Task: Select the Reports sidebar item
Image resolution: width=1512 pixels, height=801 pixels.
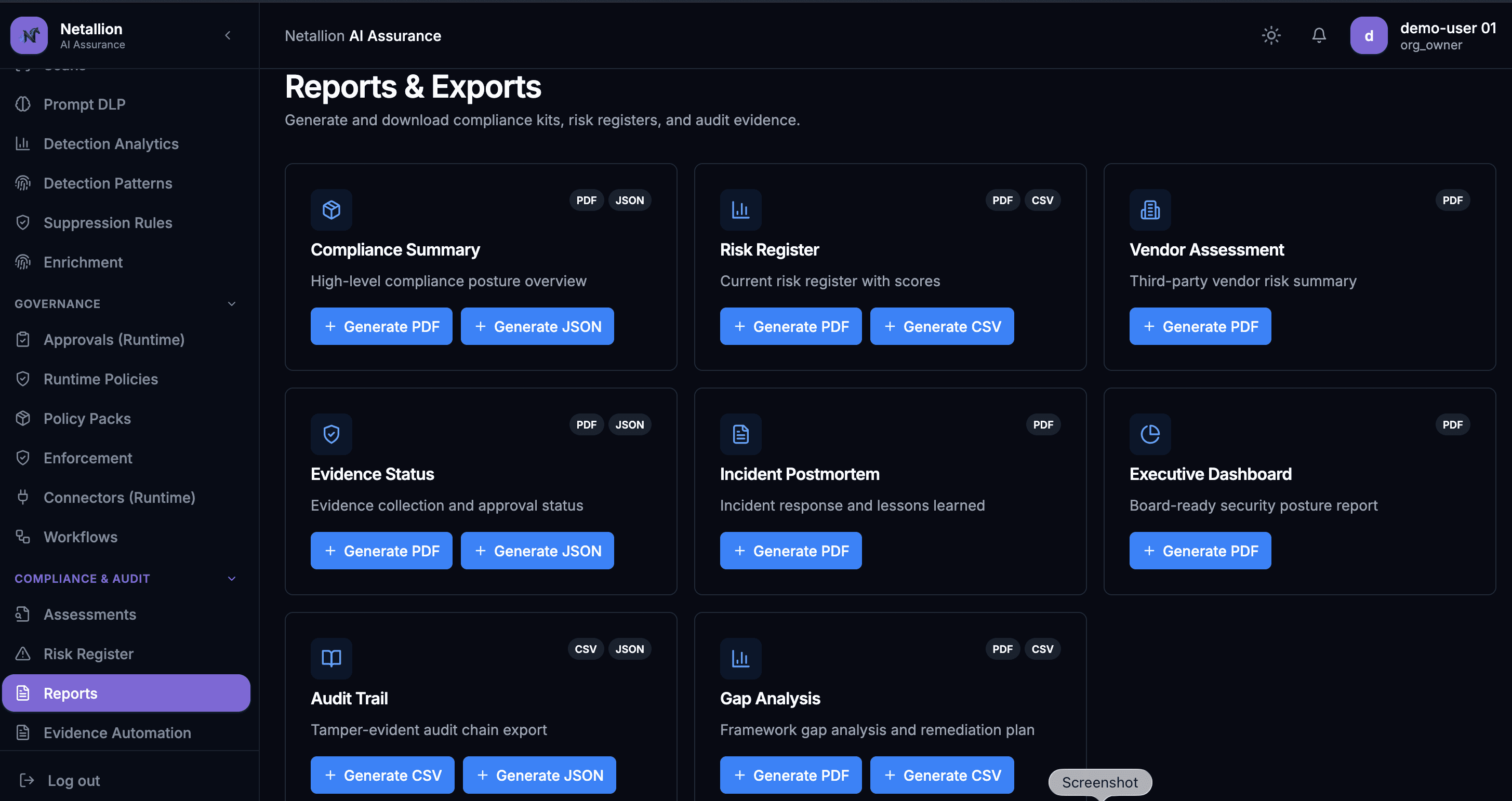Action: [126, 693]
